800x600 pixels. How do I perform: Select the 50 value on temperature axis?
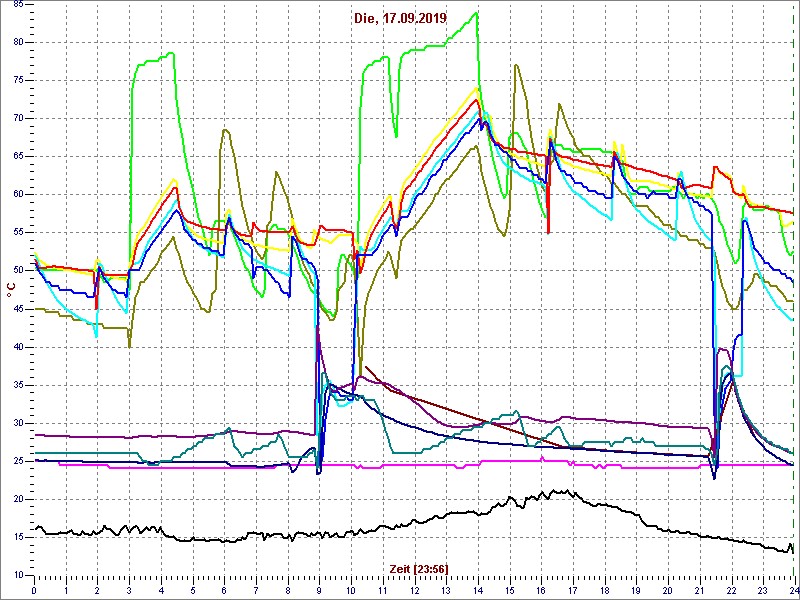coord(17,271)
